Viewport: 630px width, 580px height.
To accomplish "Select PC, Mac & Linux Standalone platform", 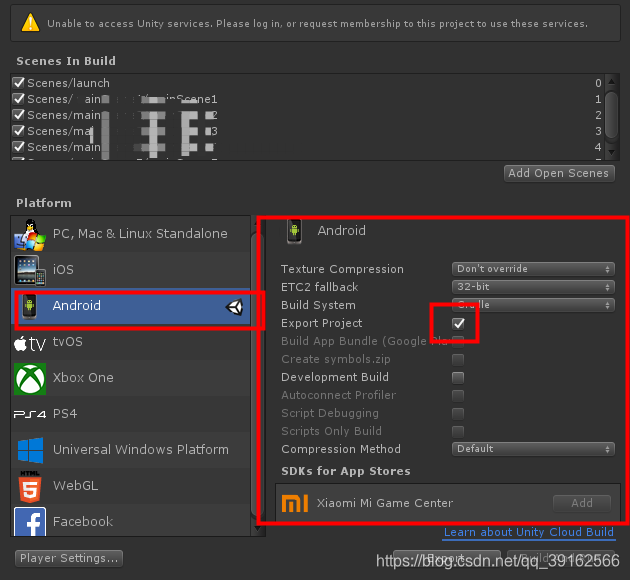I will pyautogui.click(x=131, y=234).
